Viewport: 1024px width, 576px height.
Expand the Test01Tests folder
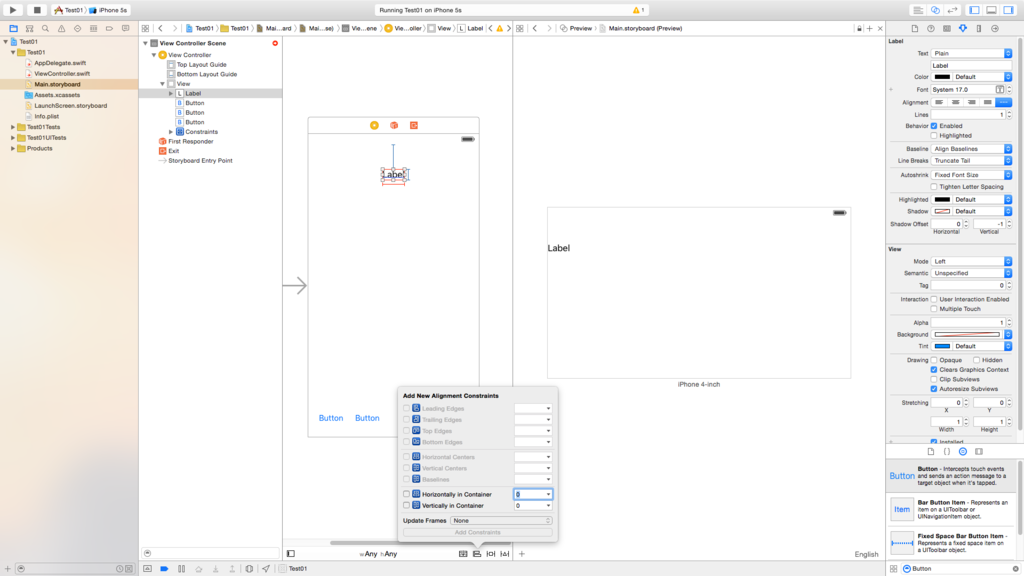(13, 127)
